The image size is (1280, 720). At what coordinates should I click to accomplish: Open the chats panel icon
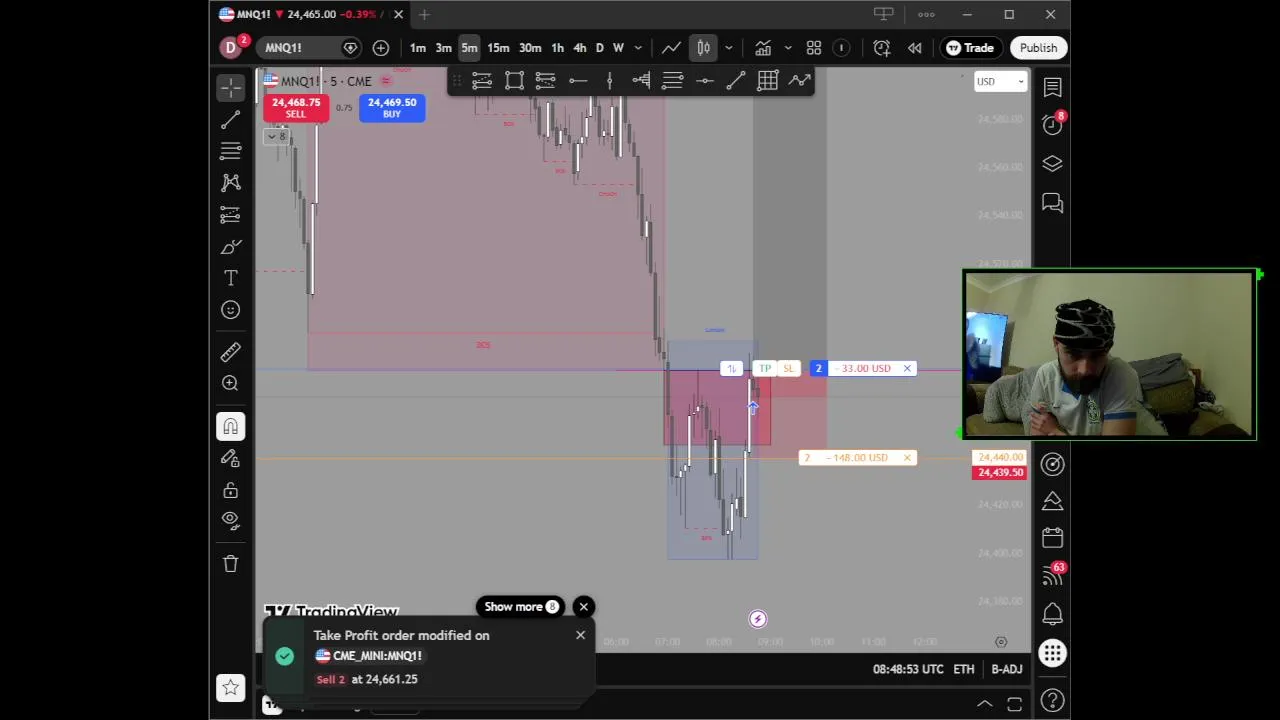pos(1052,203)
